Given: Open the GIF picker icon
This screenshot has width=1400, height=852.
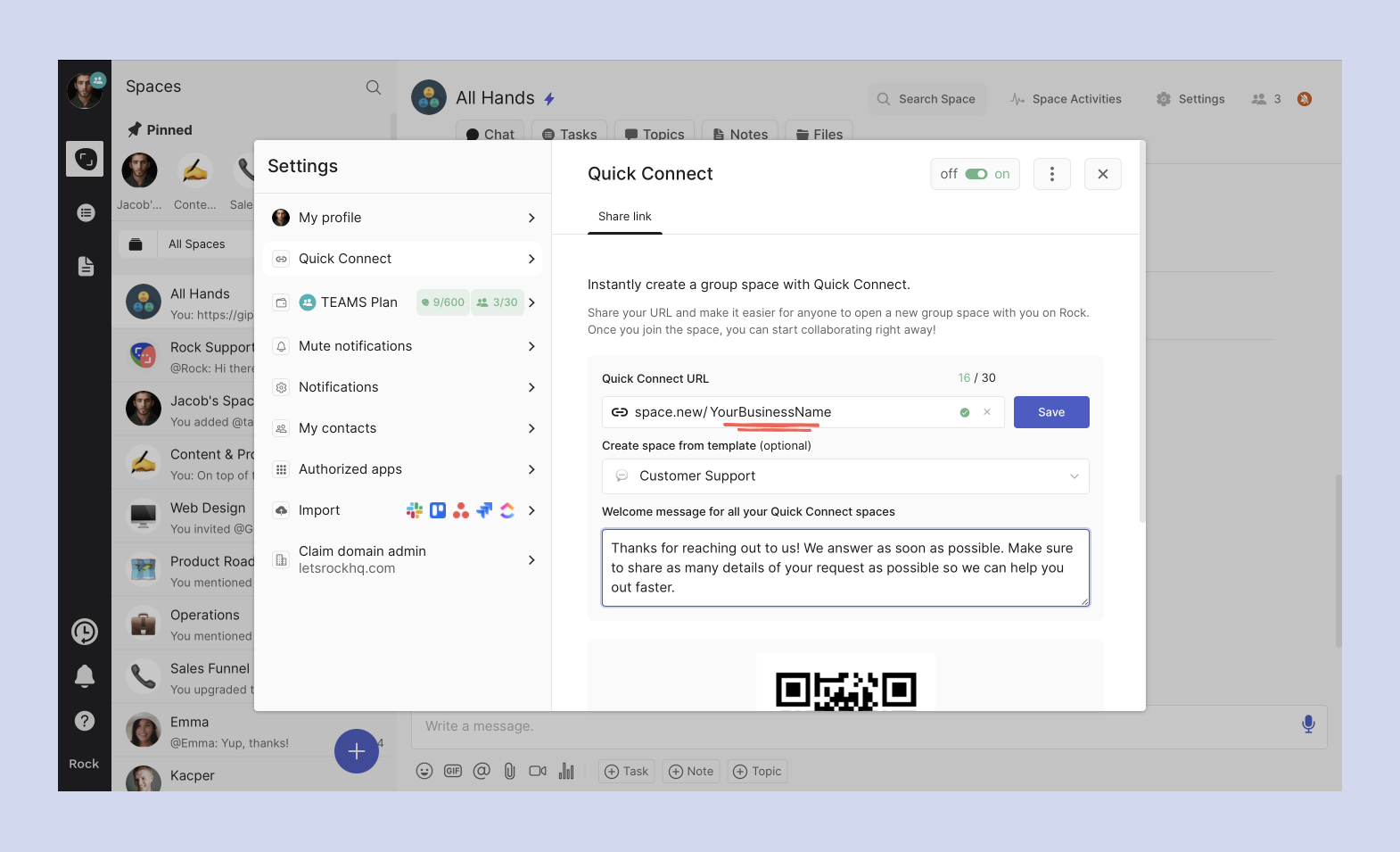Looking at the screenshot, I should [453, 771].
